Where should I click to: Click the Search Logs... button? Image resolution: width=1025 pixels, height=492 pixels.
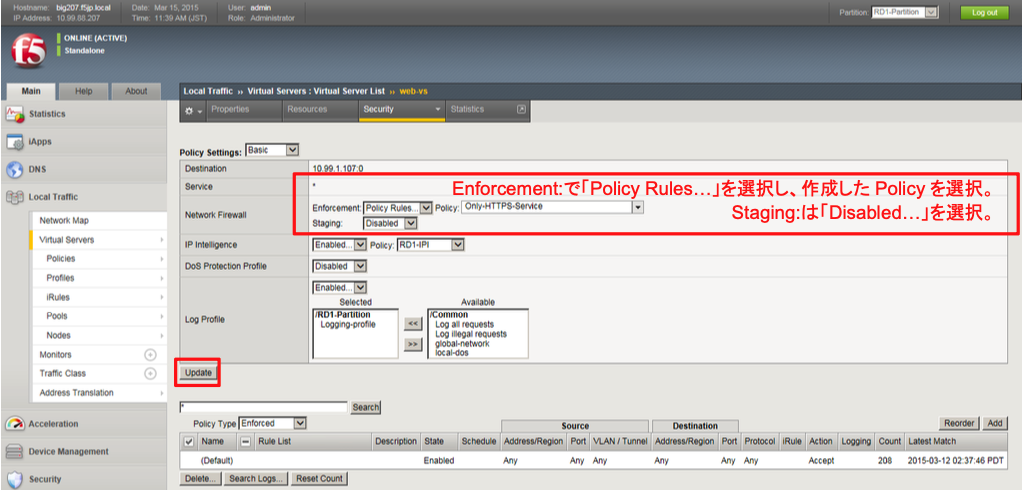click(x=256, y=478)
